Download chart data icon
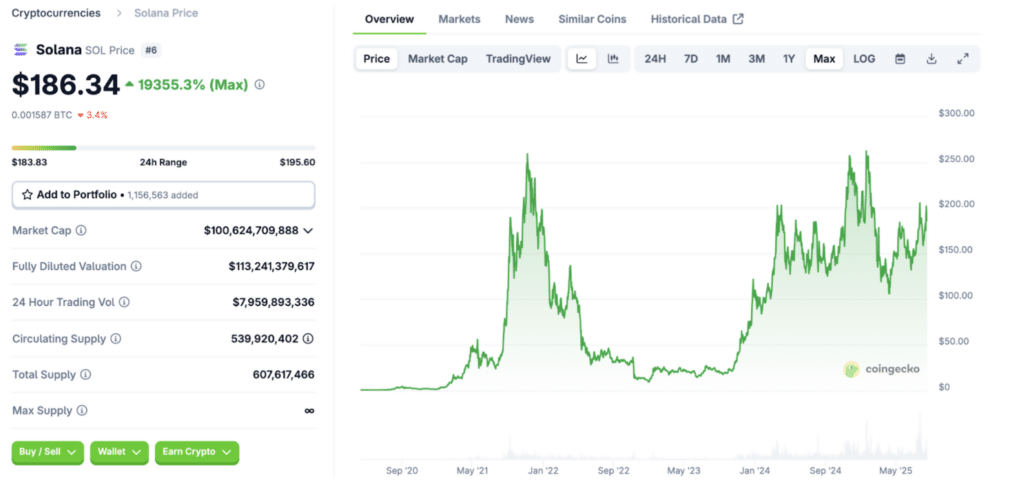The height and width of the screenshot is (481, 1024). 932,59
